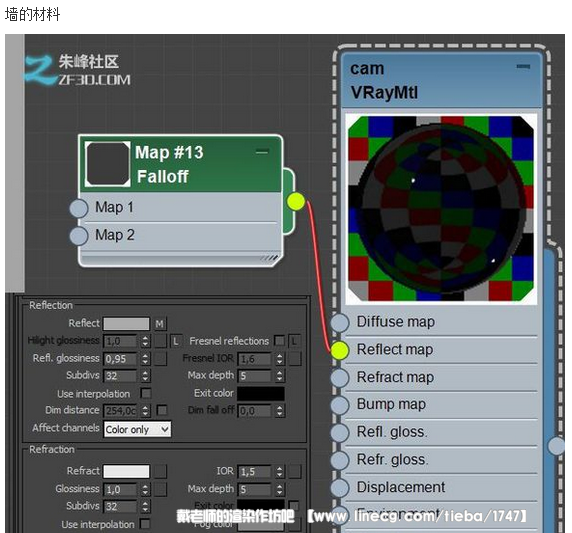The height and width of the screenshot is (533, 572).
Task: Click the refraction IOR spinner arrows
Action: pos(279,472)
